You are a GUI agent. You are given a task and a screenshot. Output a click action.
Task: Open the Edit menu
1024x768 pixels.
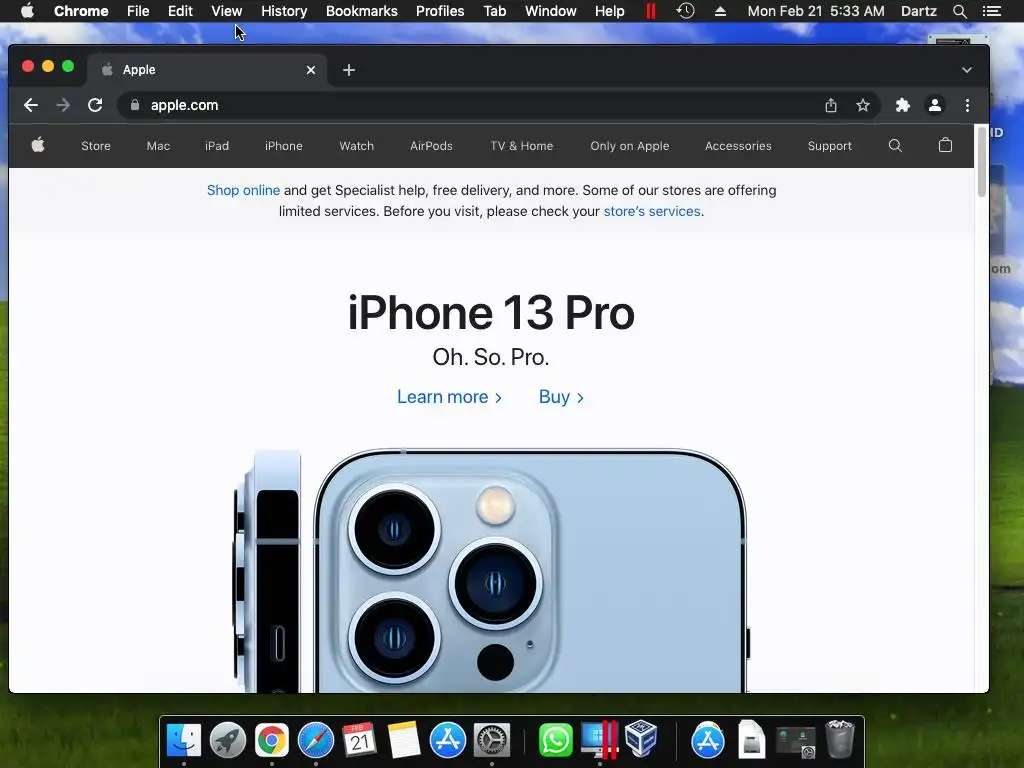pos(180,11)
